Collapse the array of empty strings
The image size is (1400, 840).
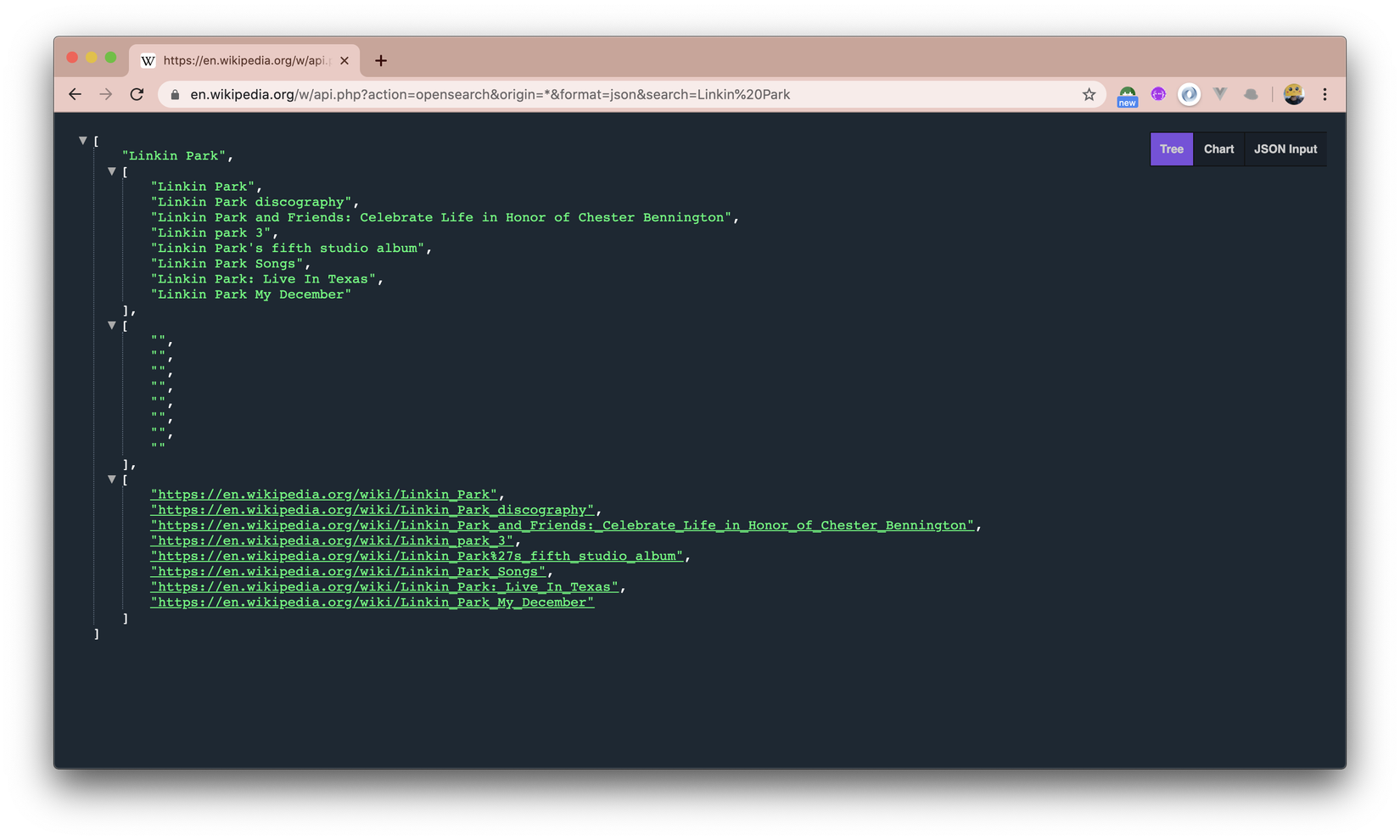(x=111, y=326)
